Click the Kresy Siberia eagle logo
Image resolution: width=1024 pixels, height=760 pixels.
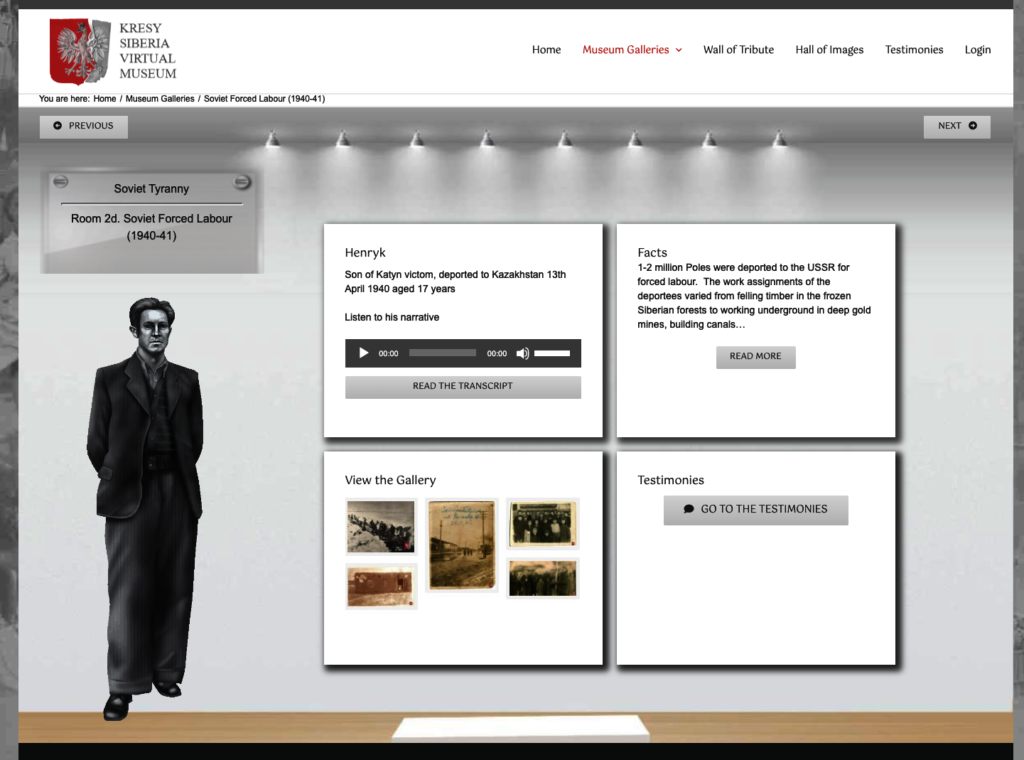point(80,51)
